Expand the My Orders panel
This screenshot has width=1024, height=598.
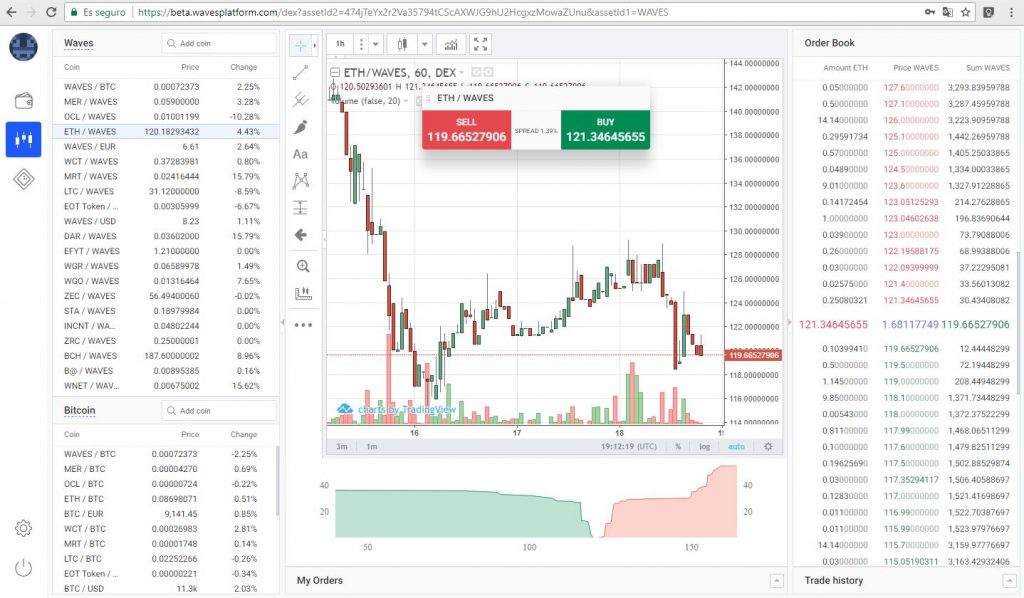(776, 580)
